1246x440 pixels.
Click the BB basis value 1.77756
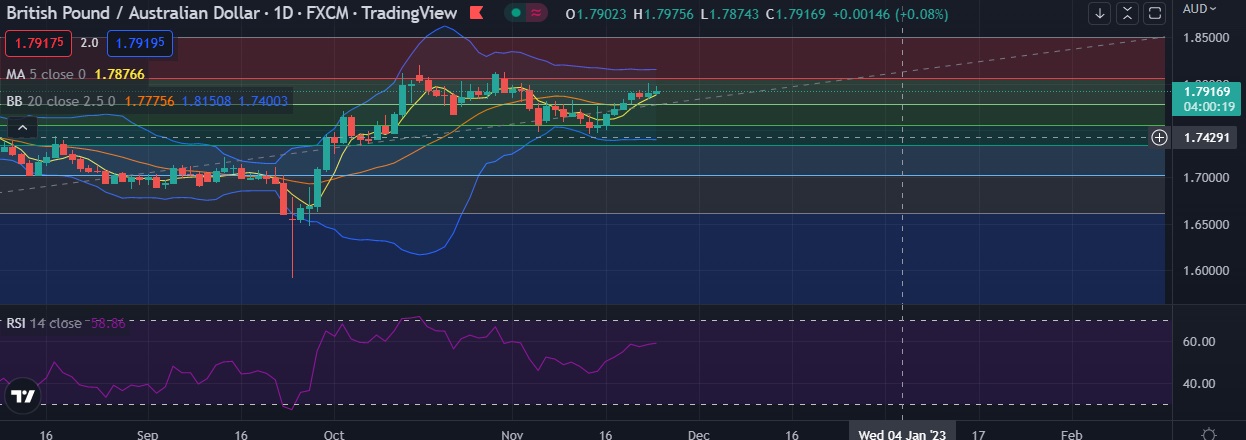pyautogui.click(x=152, y=101)
